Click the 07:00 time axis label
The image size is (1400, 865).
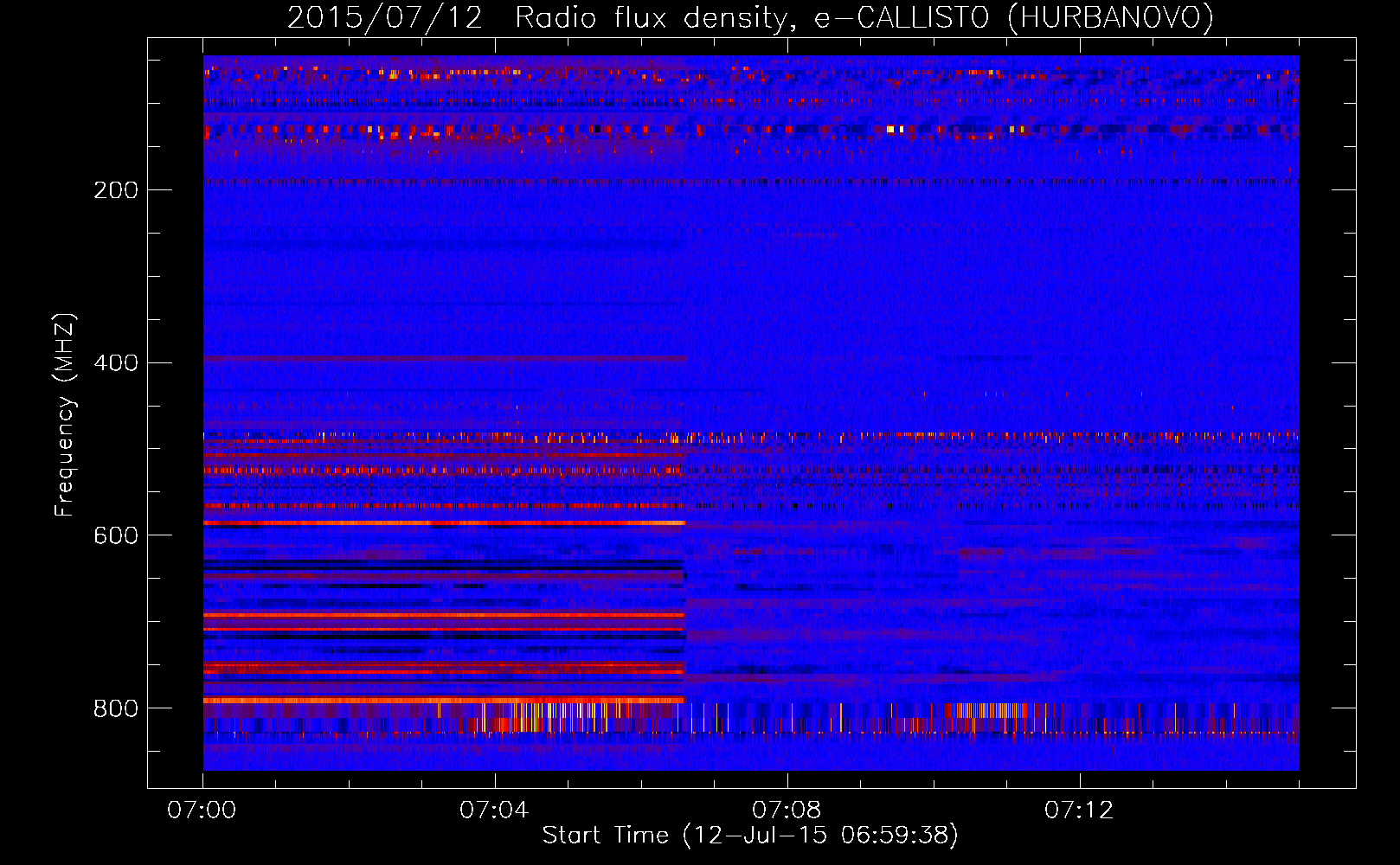[202, 811]
